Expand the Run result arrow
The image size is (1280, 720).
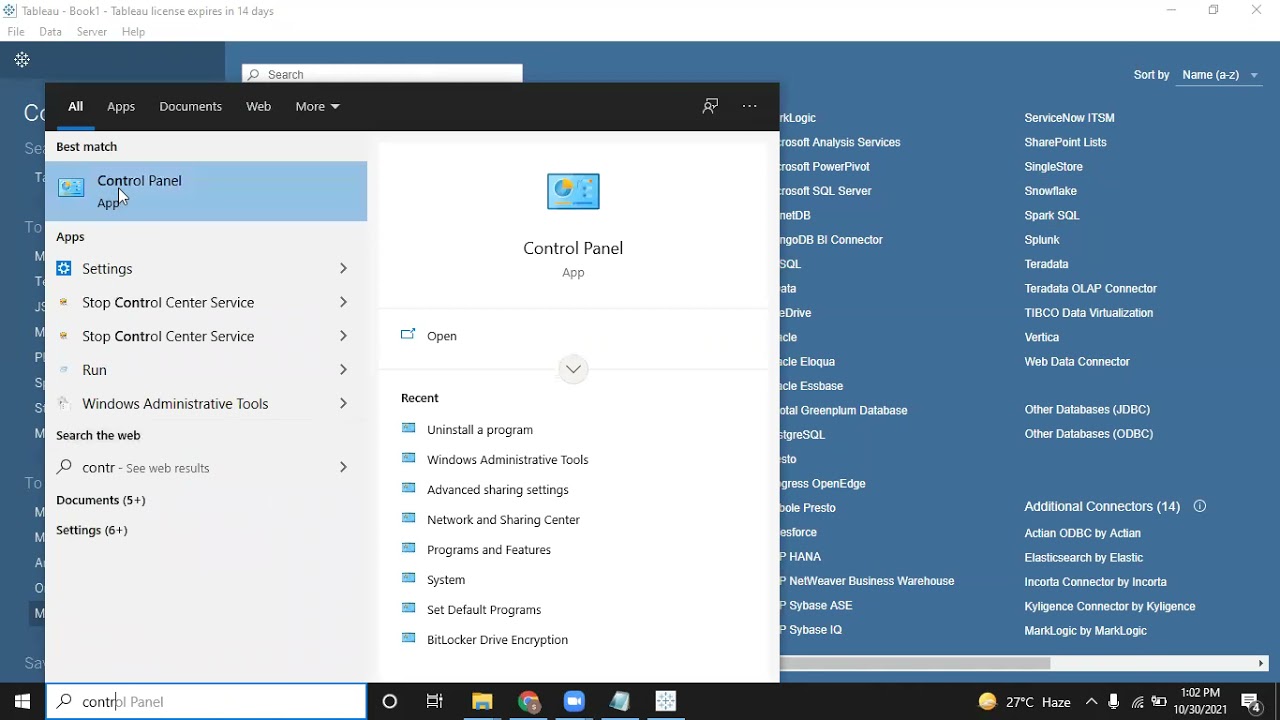tap(343, 370)
